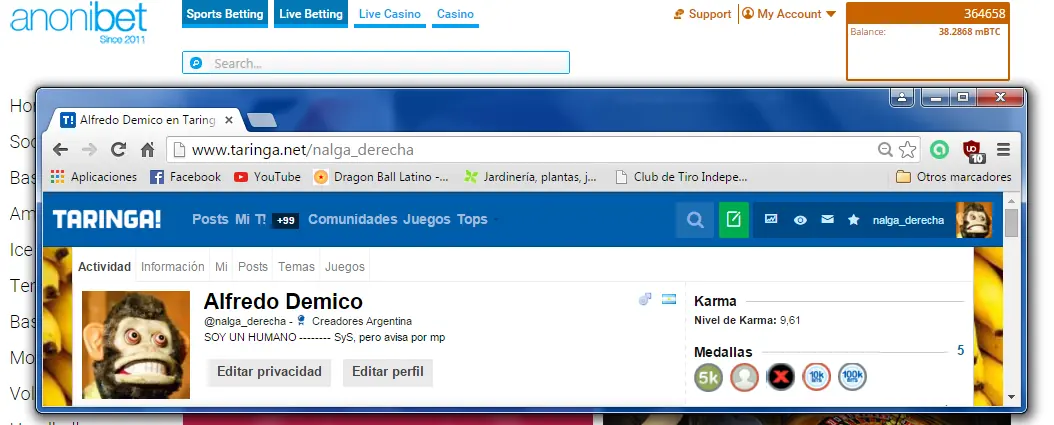
Task: Open Live Betting on anonibet
Action: point(311,14)
